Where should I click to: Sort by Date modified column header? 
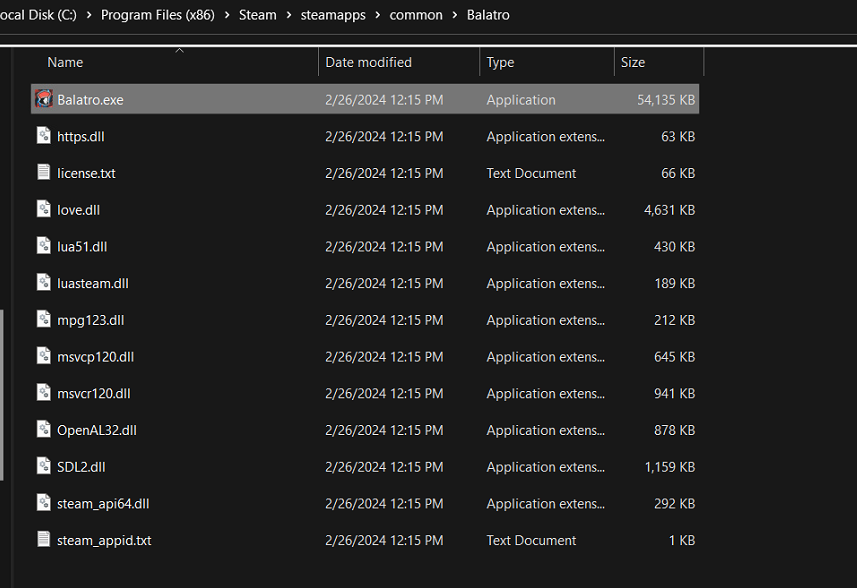coord(368,62)
